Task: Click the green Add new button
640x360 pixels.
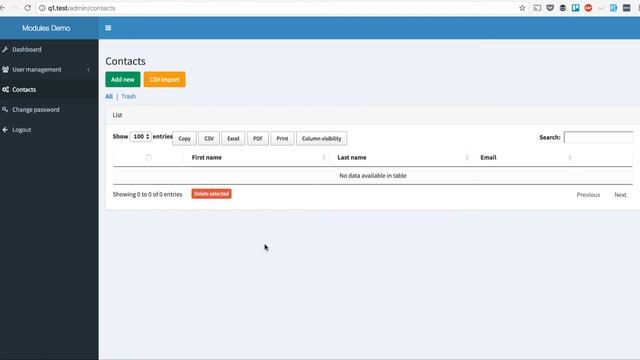Action: tap(123, 79)
